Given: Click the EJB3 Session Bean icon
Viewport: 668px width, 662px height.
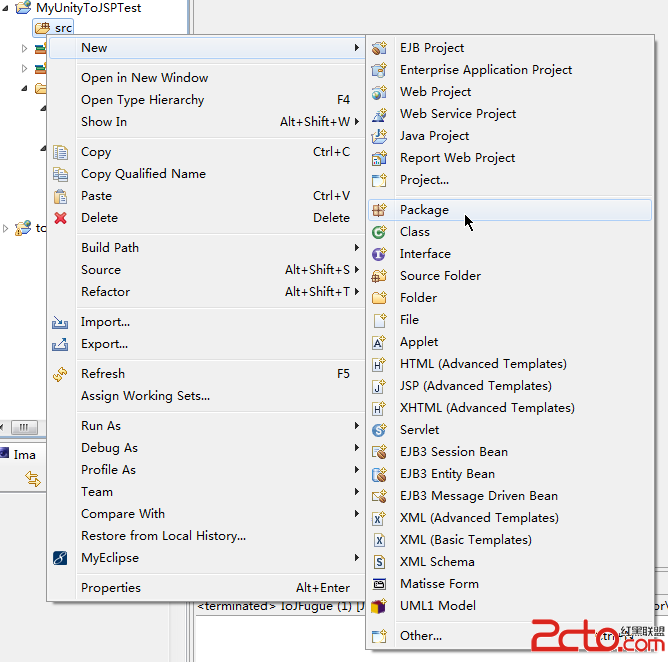Looking at the screenshot, I should (379, 452).
